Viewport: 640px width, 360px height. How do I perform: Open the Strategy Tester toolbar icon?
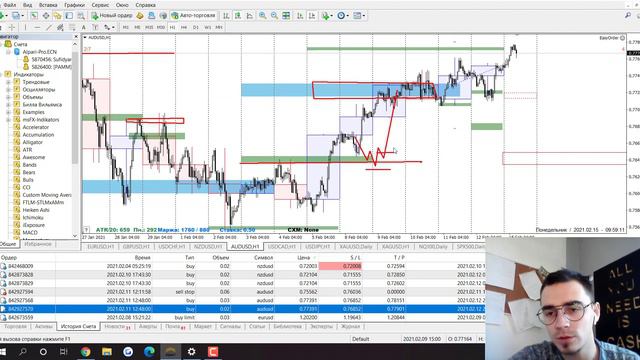[x=81, y=16]
